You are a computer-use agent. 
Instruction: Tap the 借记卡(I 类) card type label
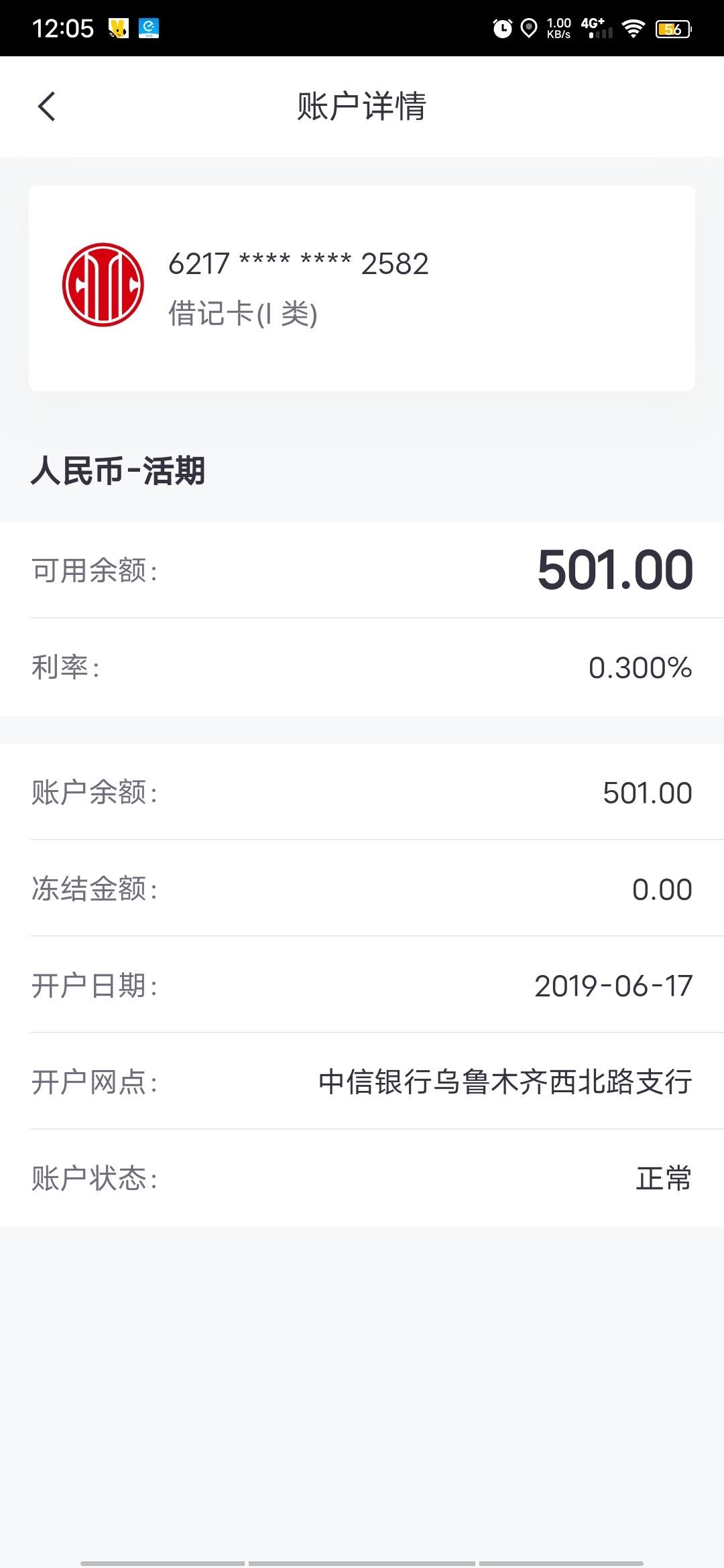point(243,314)
